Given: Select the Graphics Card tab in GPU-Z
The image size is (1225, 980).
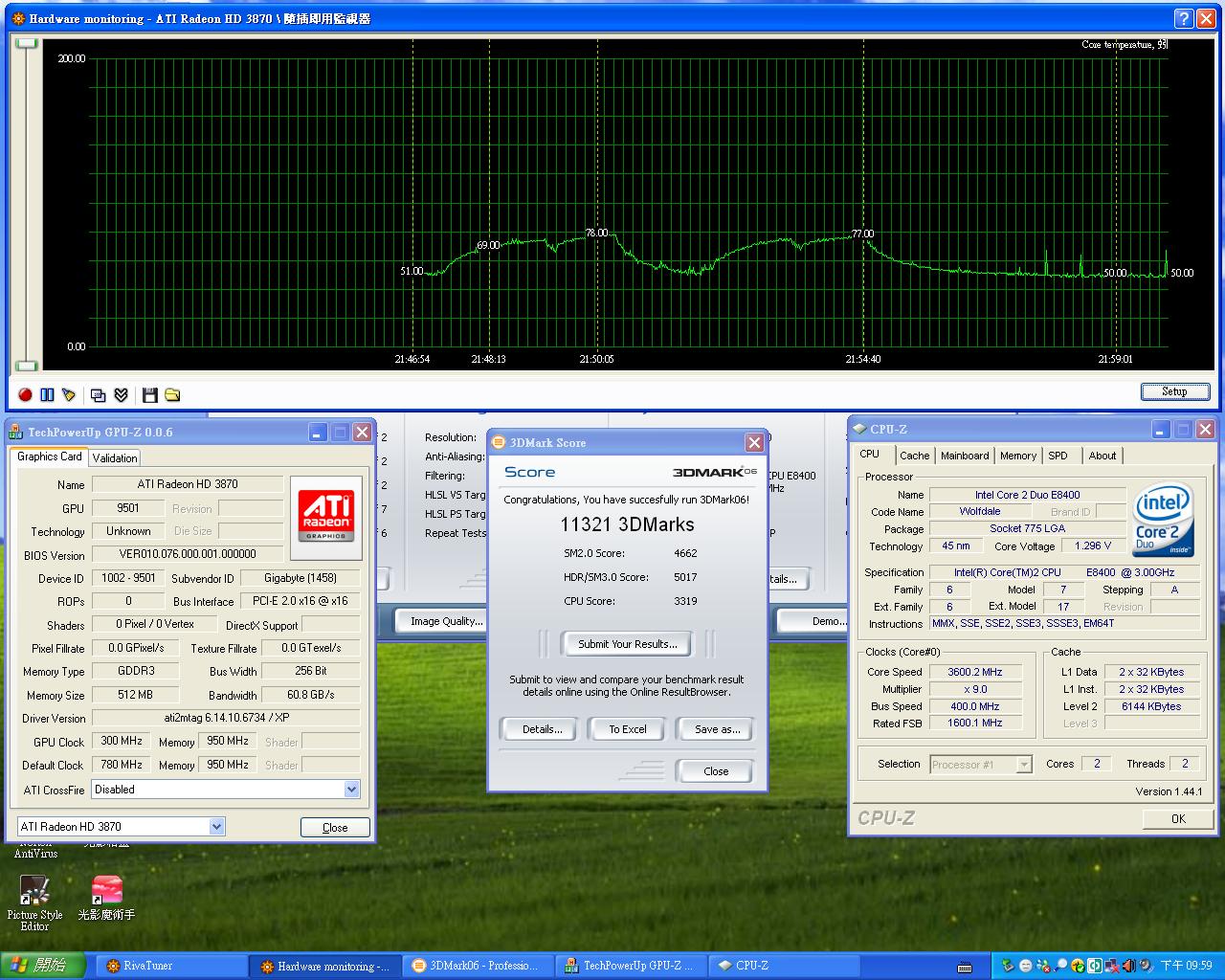Looking at the screenshot, I should (x=50, y=457).
